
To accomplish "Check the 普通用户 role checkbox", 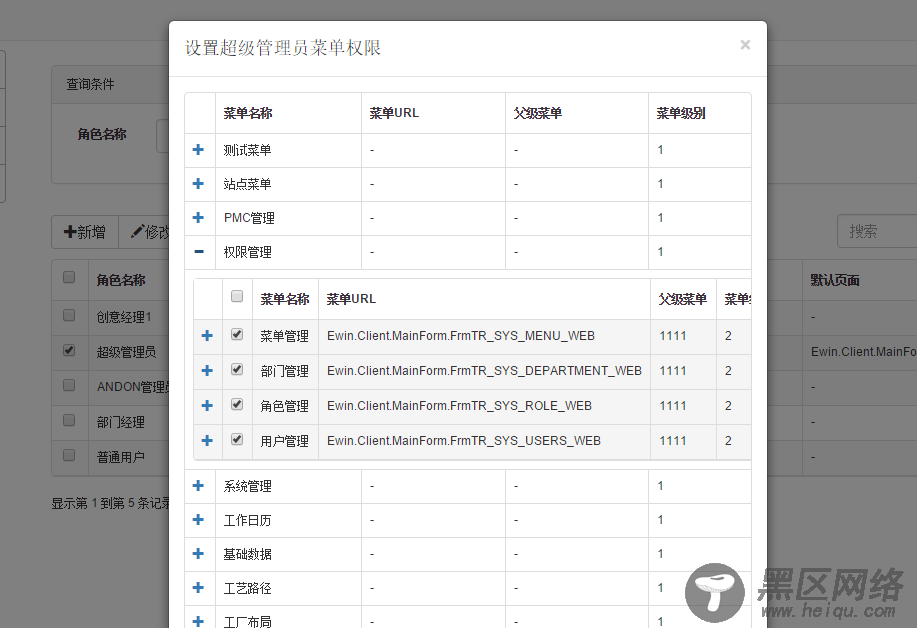I will pos(69,455).
